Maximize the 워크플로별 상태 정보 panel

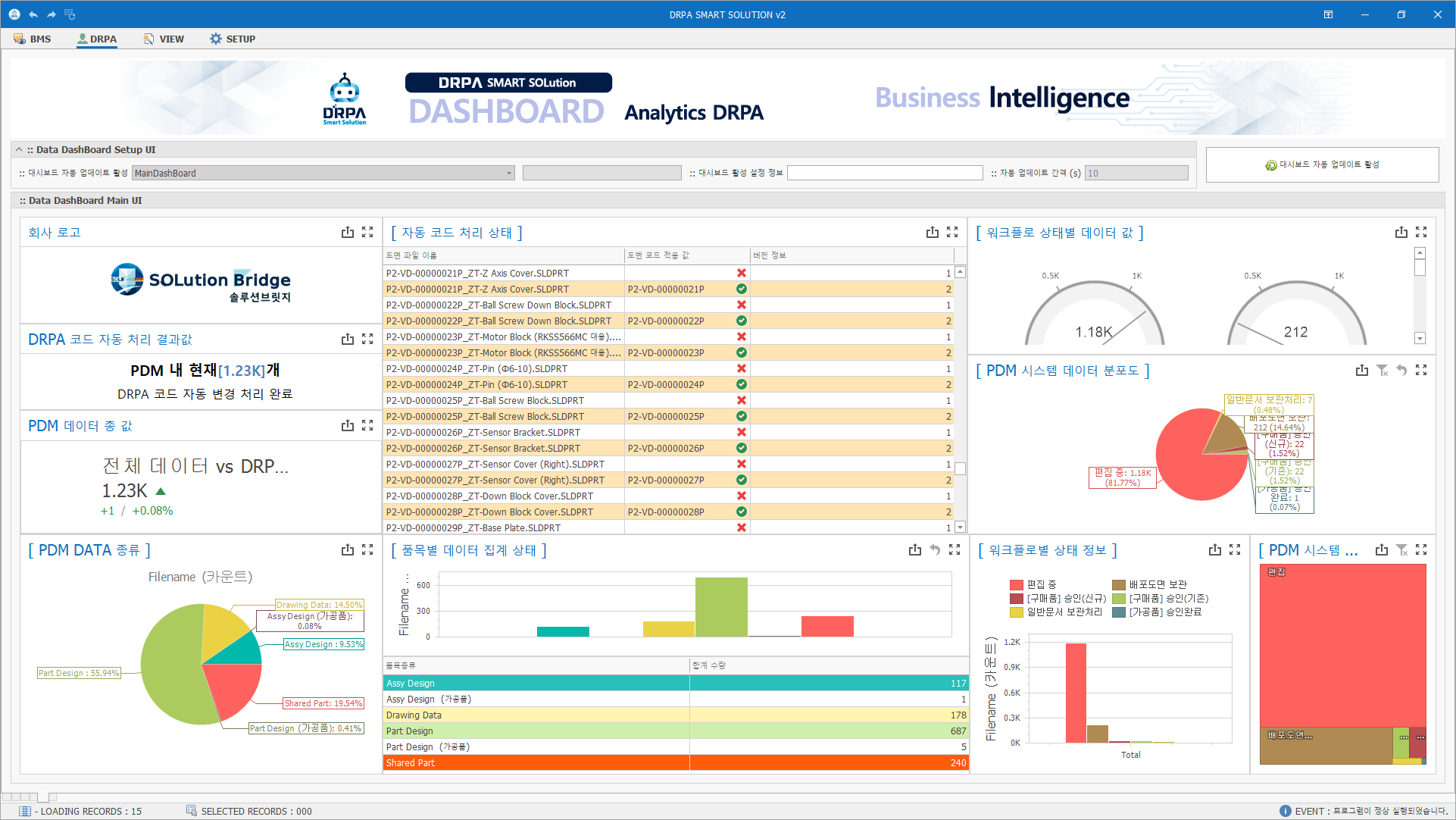click(1235, 550)
